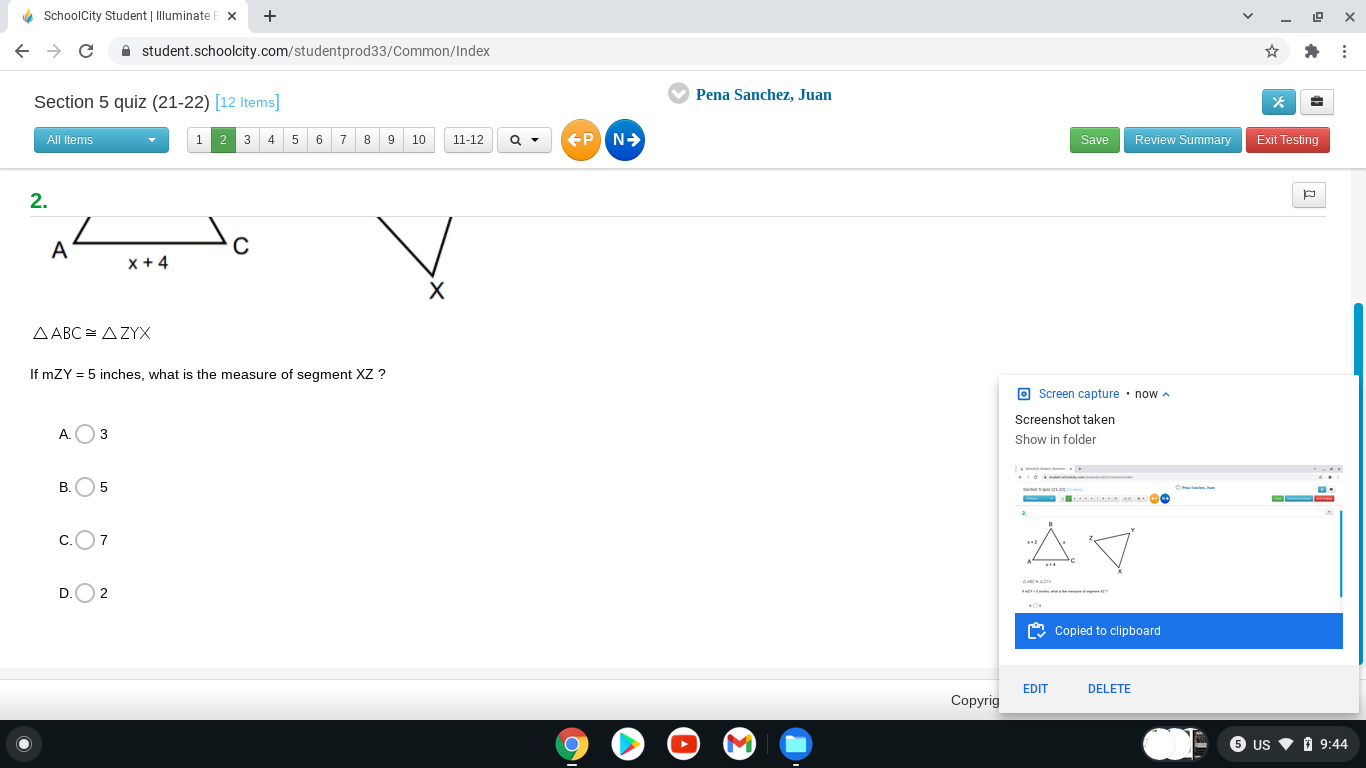Go to question 6
Screen dimensions: 1366x768
(319, 140)
